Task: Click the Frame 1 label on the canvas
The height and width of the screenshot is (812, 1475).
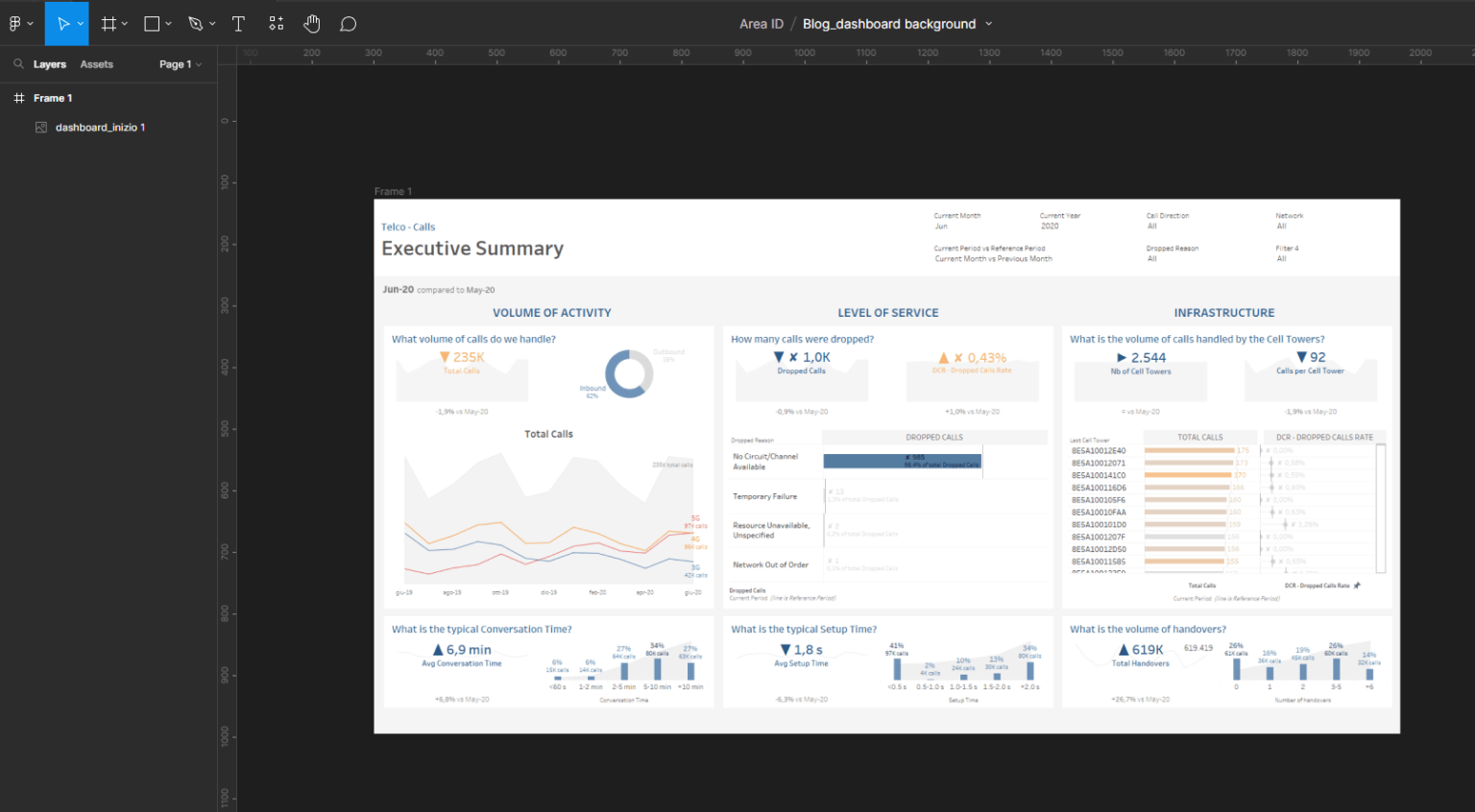Action: click(393, 191)
